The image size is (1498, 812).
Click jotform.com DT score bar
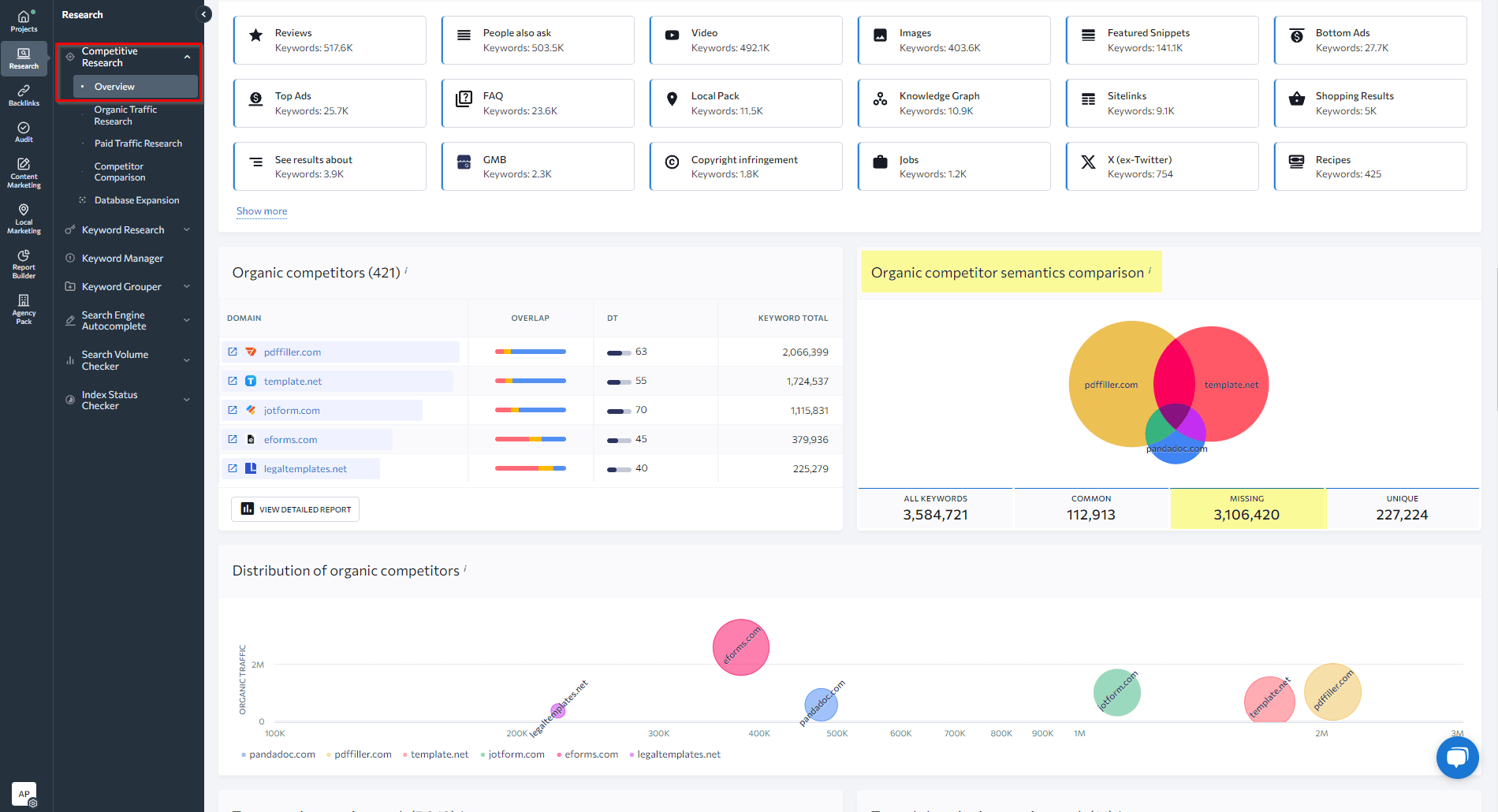tap(619, 411)
